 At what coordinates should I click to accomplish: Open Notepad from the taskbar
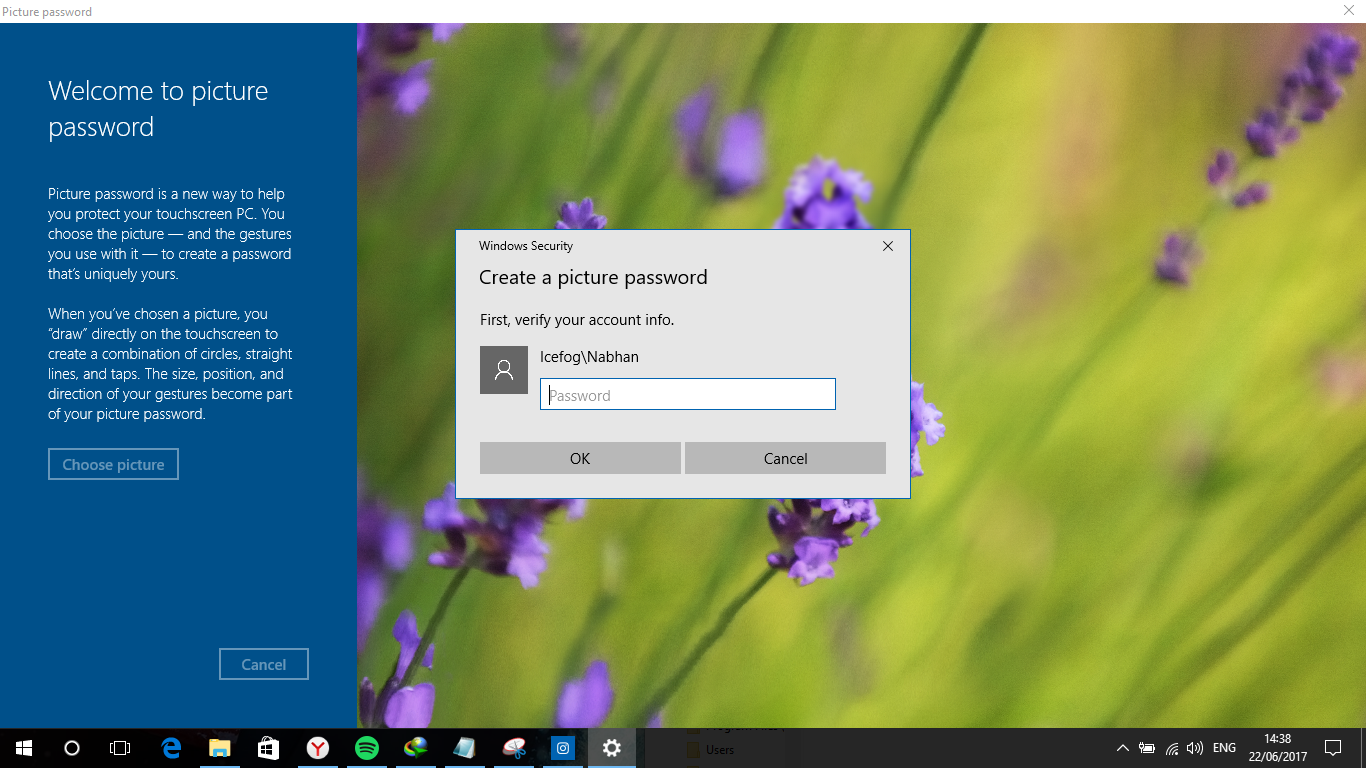[x=464, y=747]
